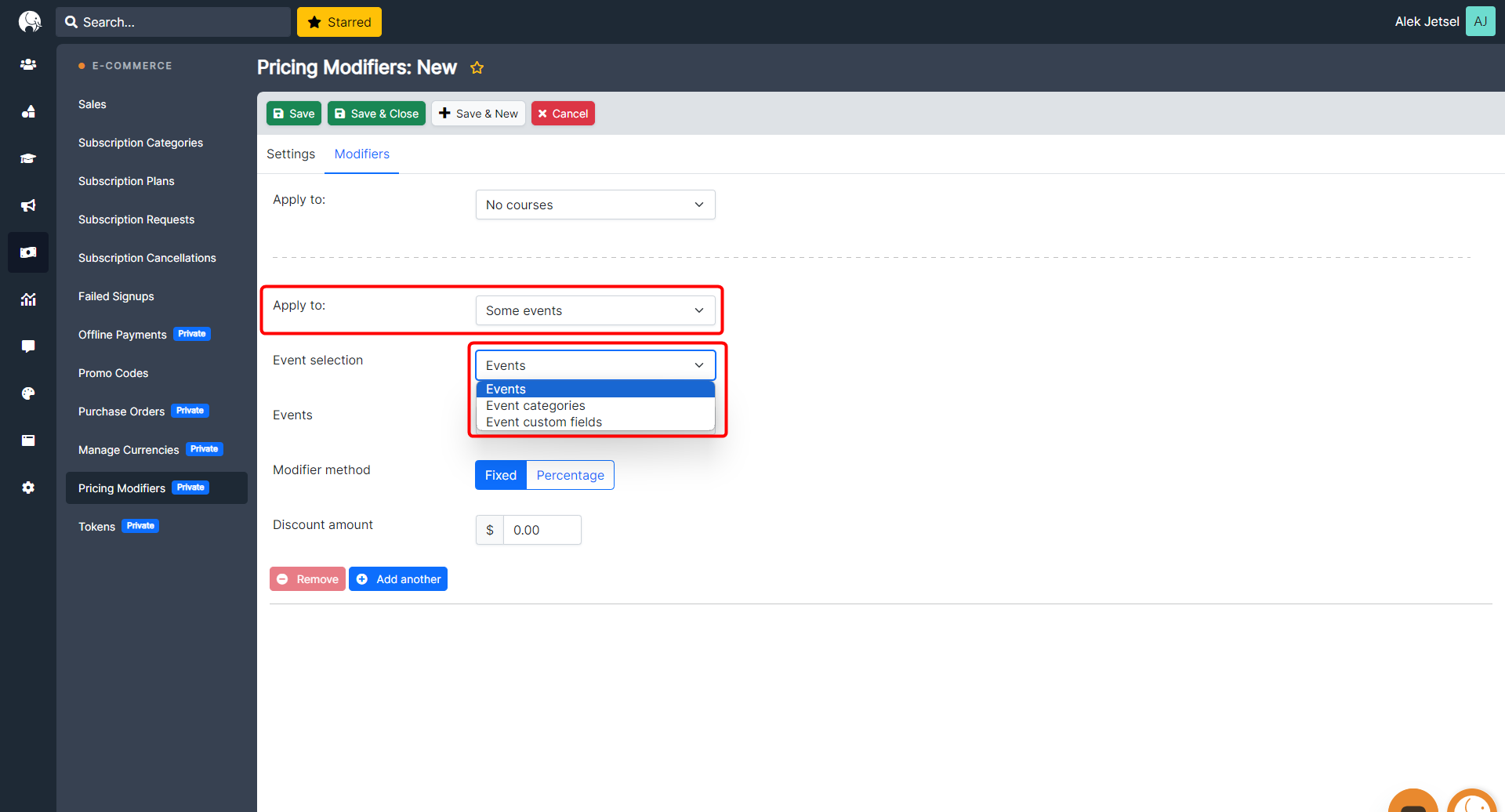Viewport: 1505px width, 812px height.
Task: Open the settings gear icon
Action: coord(28,488)
